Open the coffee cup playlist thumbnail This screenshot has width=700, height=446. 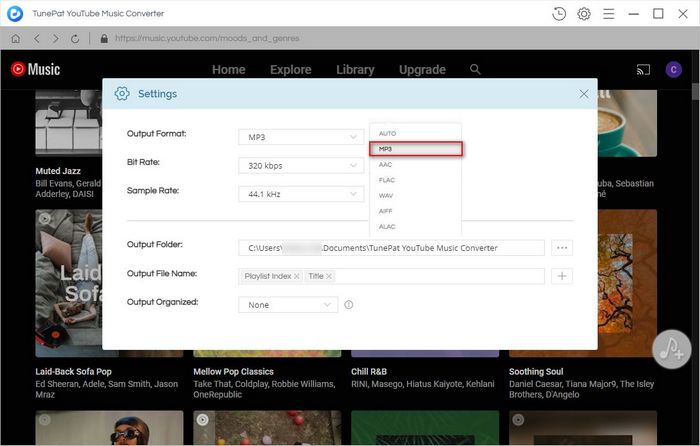point(627,123)
